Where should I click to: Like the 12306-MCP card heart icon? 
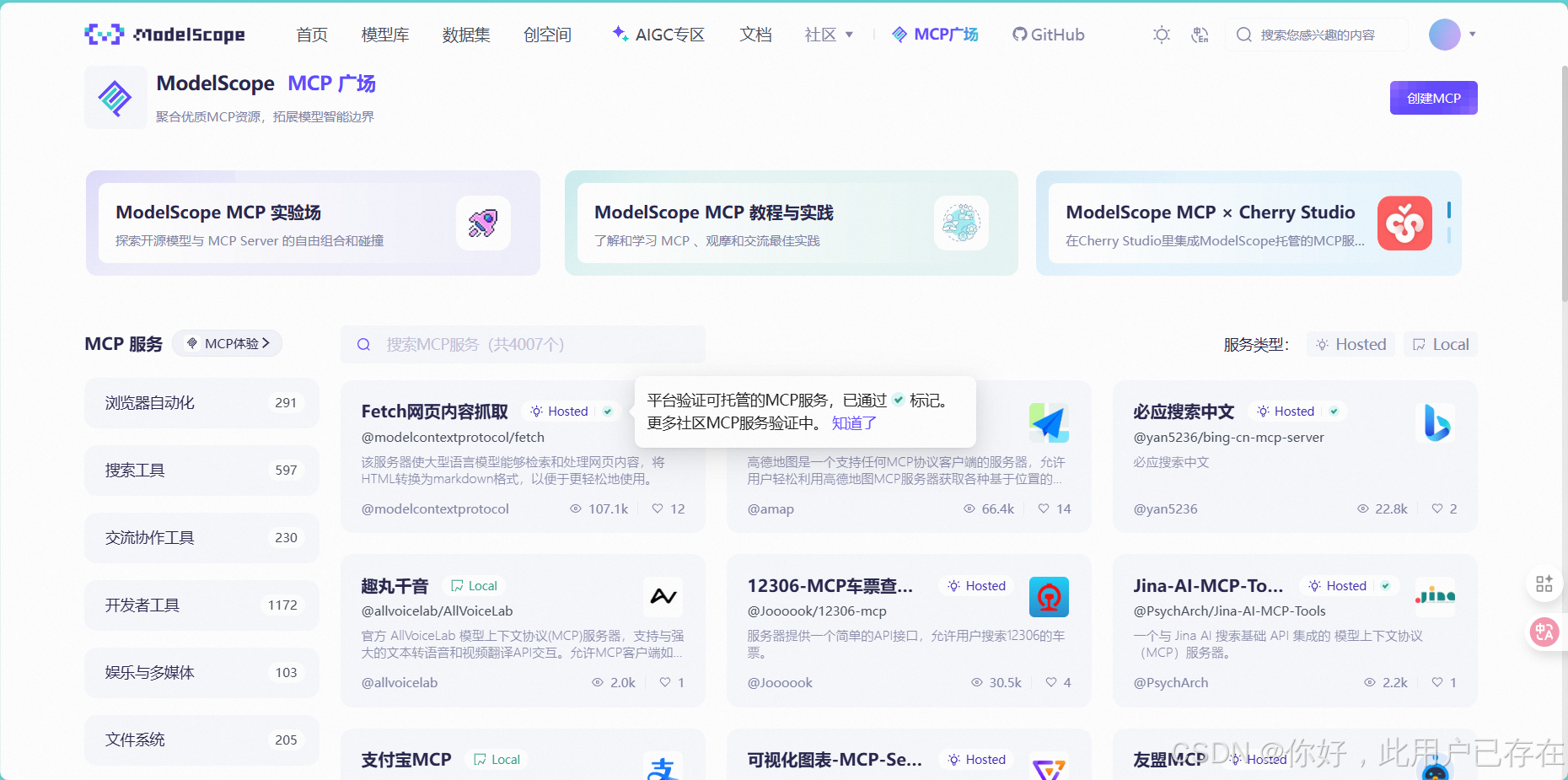[1051, 682]
